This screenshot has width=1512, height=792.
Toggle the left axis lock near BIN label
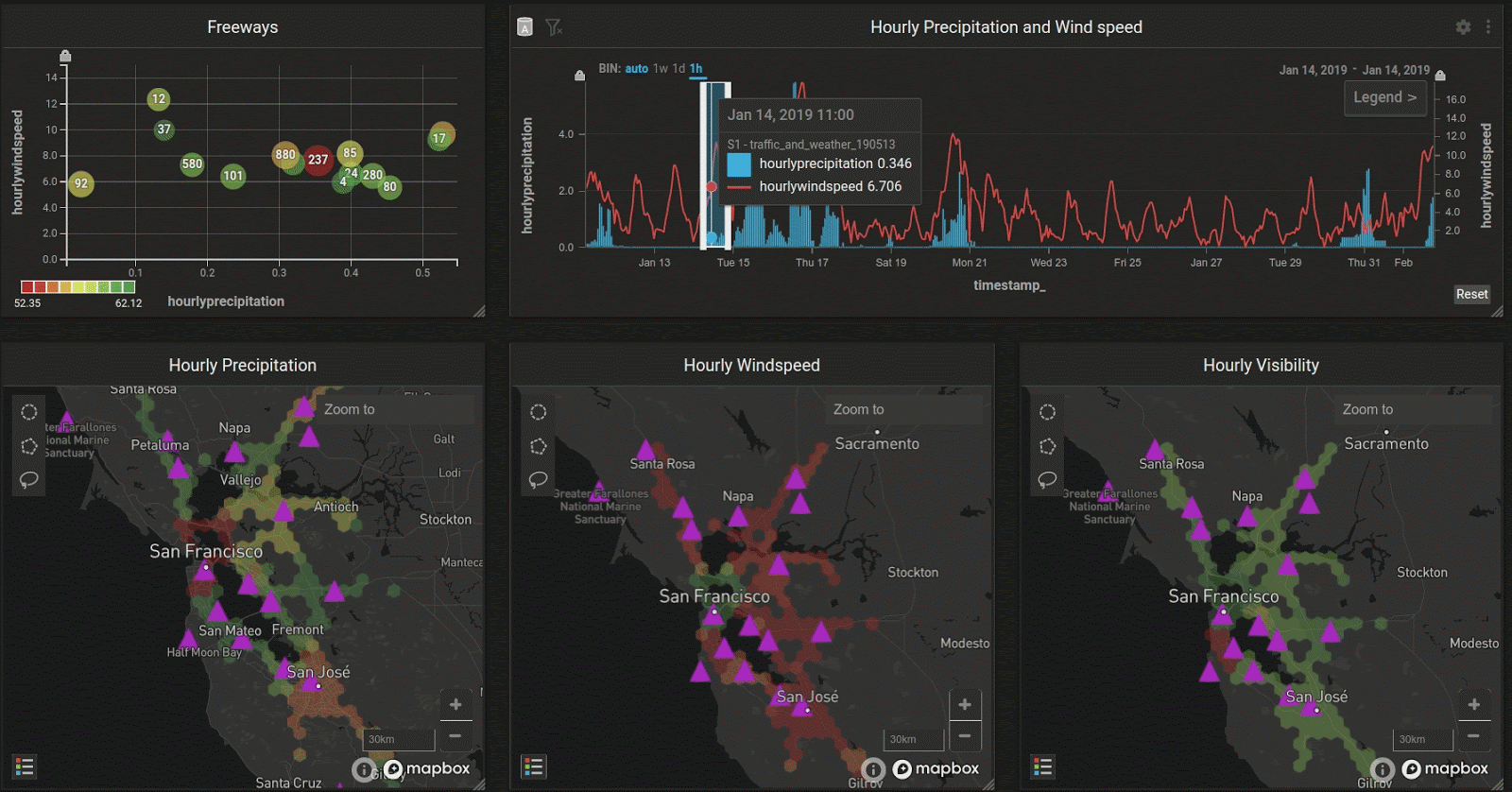coord(579,75)
